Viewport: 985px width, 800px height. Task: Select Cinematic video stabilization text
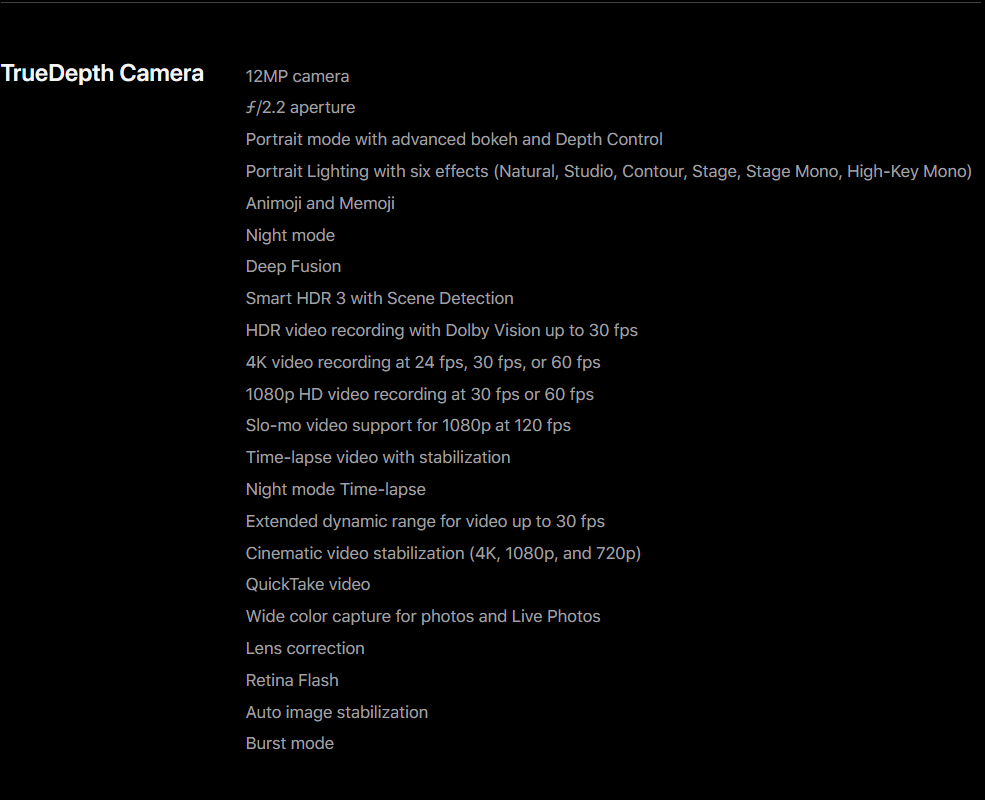coord(444,553)
